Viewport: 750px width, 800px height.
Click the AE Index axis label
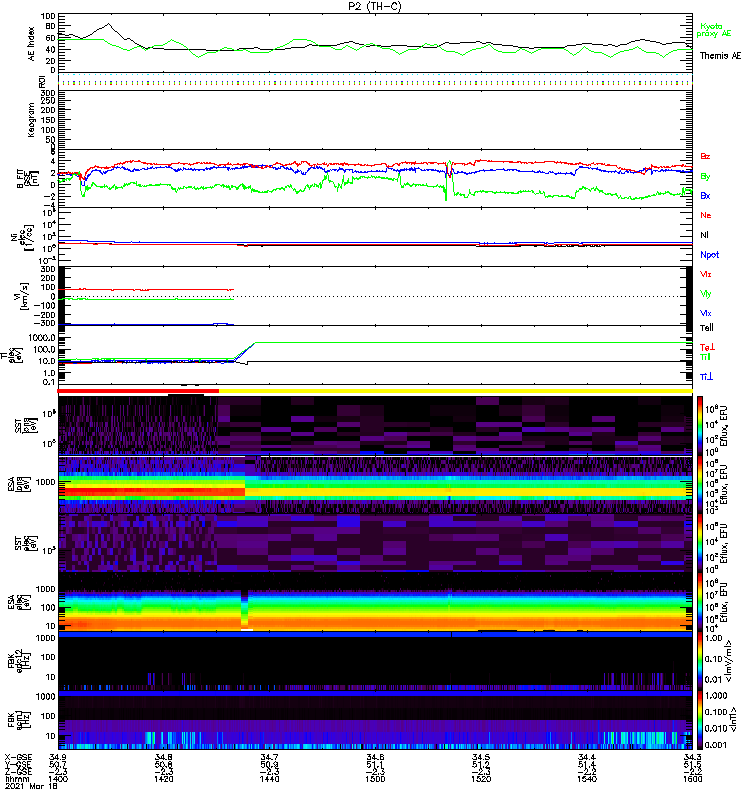pos(31,41)
